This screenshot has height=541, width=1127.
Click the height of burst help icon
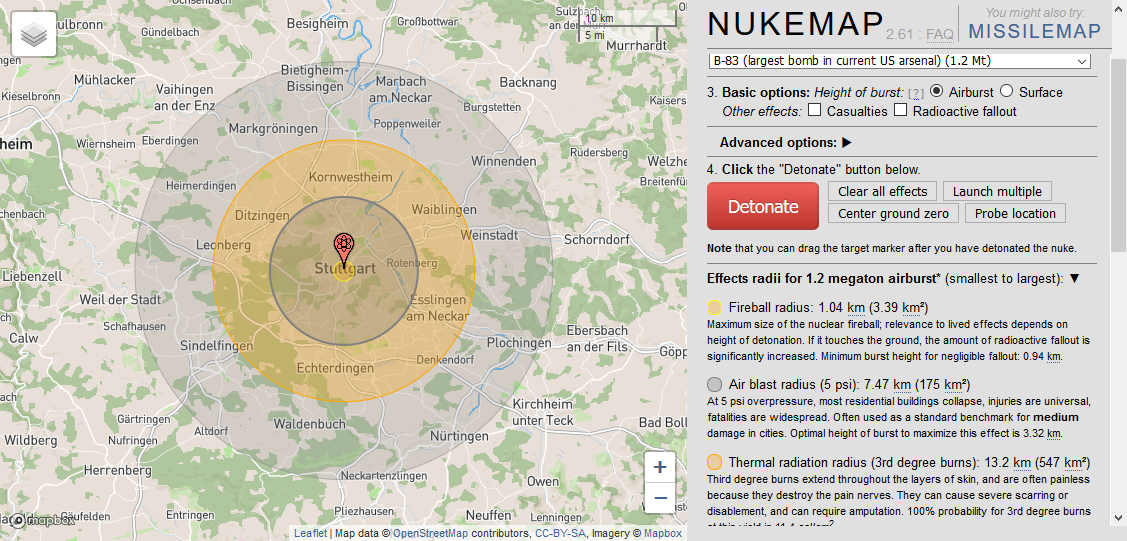tap(915, 93)
